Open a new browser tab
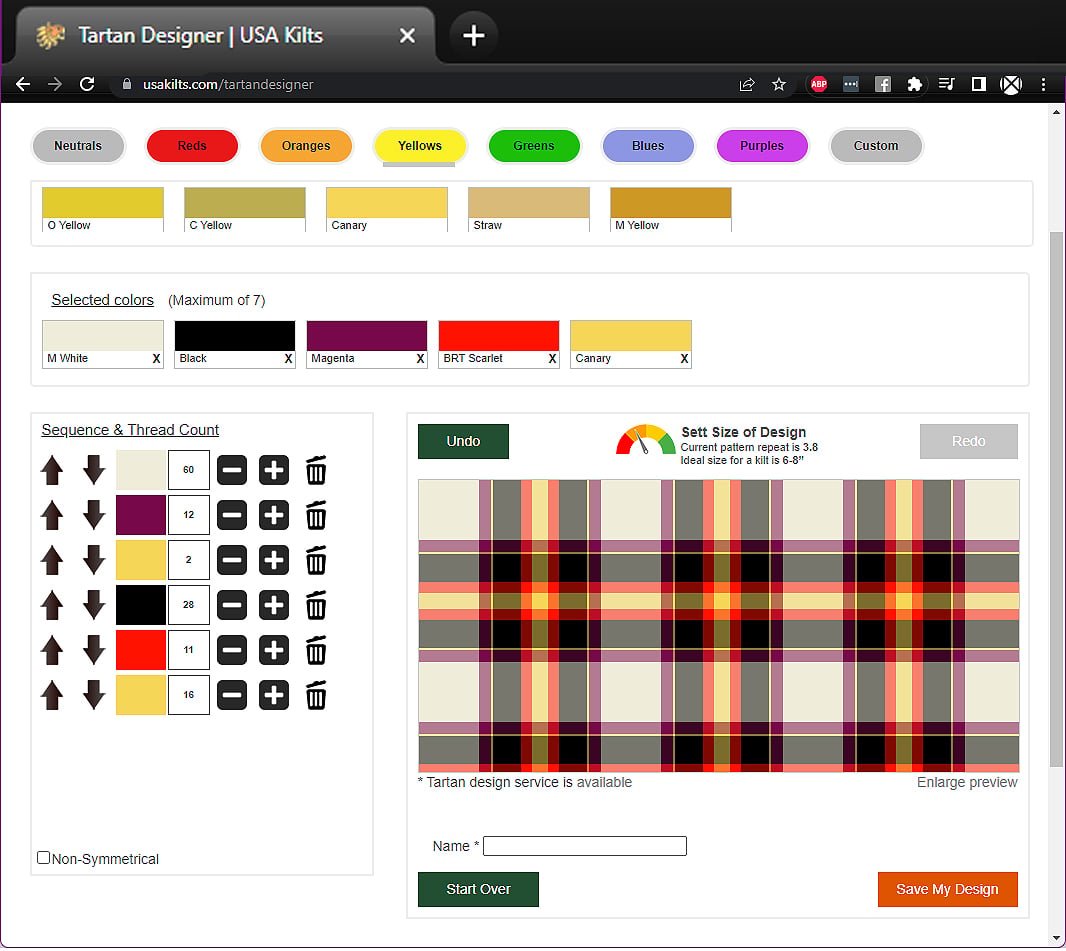Screen dimensions: 1066x951 point(473,35)
